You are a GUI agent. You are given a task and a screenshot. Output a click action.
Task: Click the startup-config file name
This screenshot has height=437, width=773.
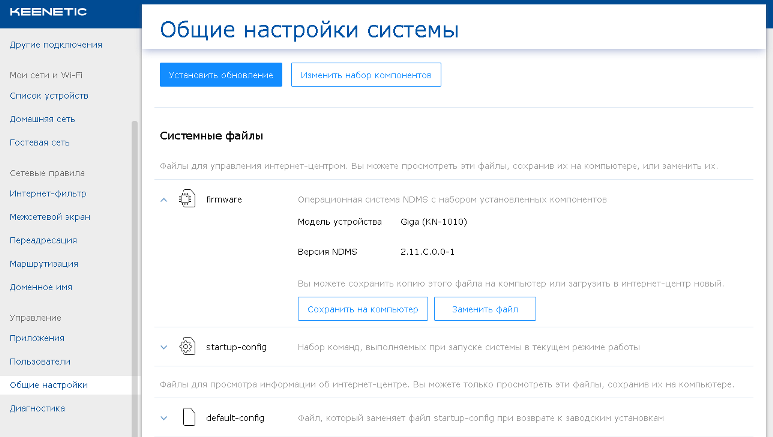(236, 347)
